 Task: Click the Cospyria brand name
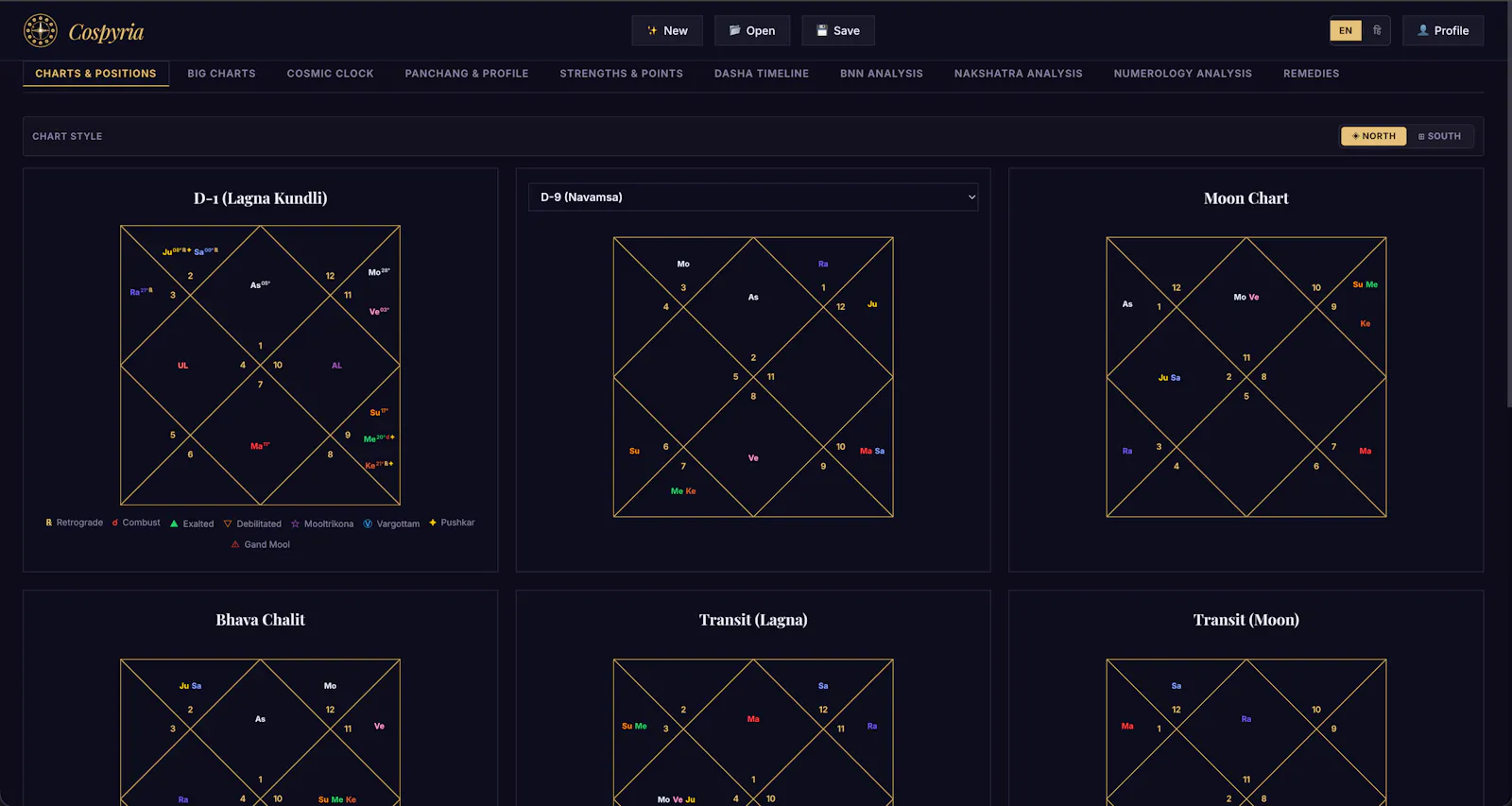[x=106, y=32]
